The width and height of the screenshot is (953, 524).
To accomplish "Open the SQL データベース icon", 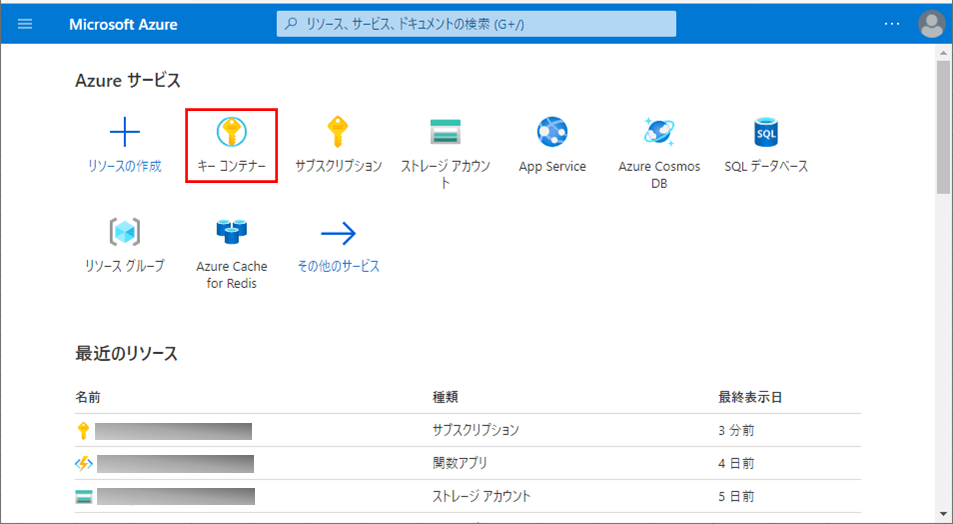I will click(766, 132).
